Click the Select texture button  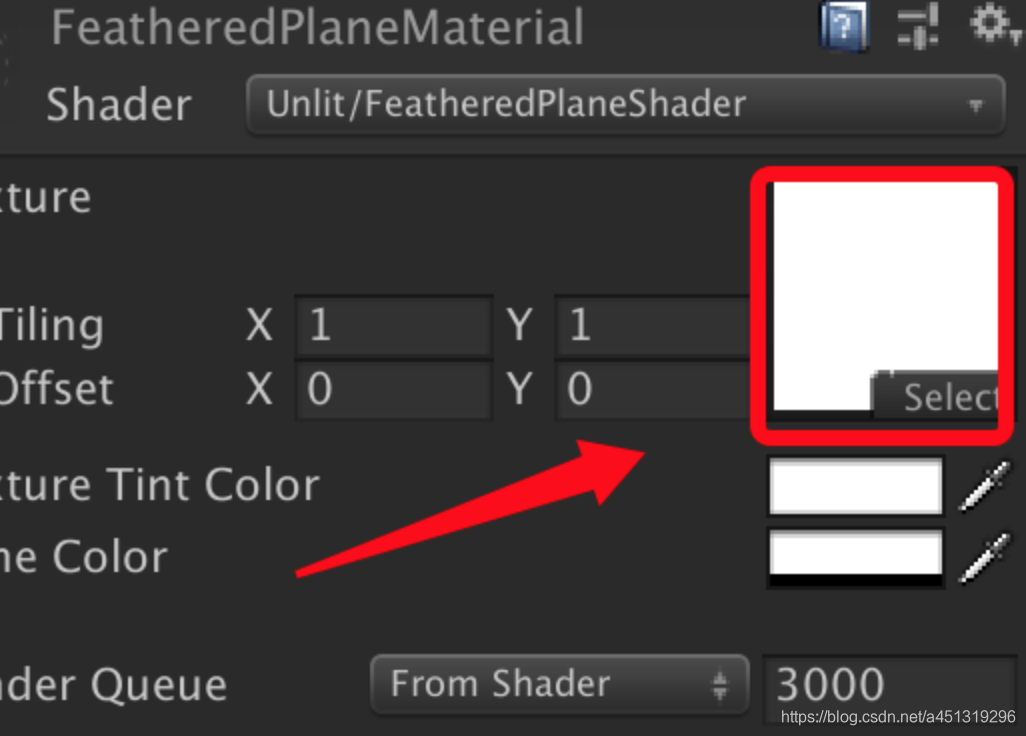click(x=936, y=394)
